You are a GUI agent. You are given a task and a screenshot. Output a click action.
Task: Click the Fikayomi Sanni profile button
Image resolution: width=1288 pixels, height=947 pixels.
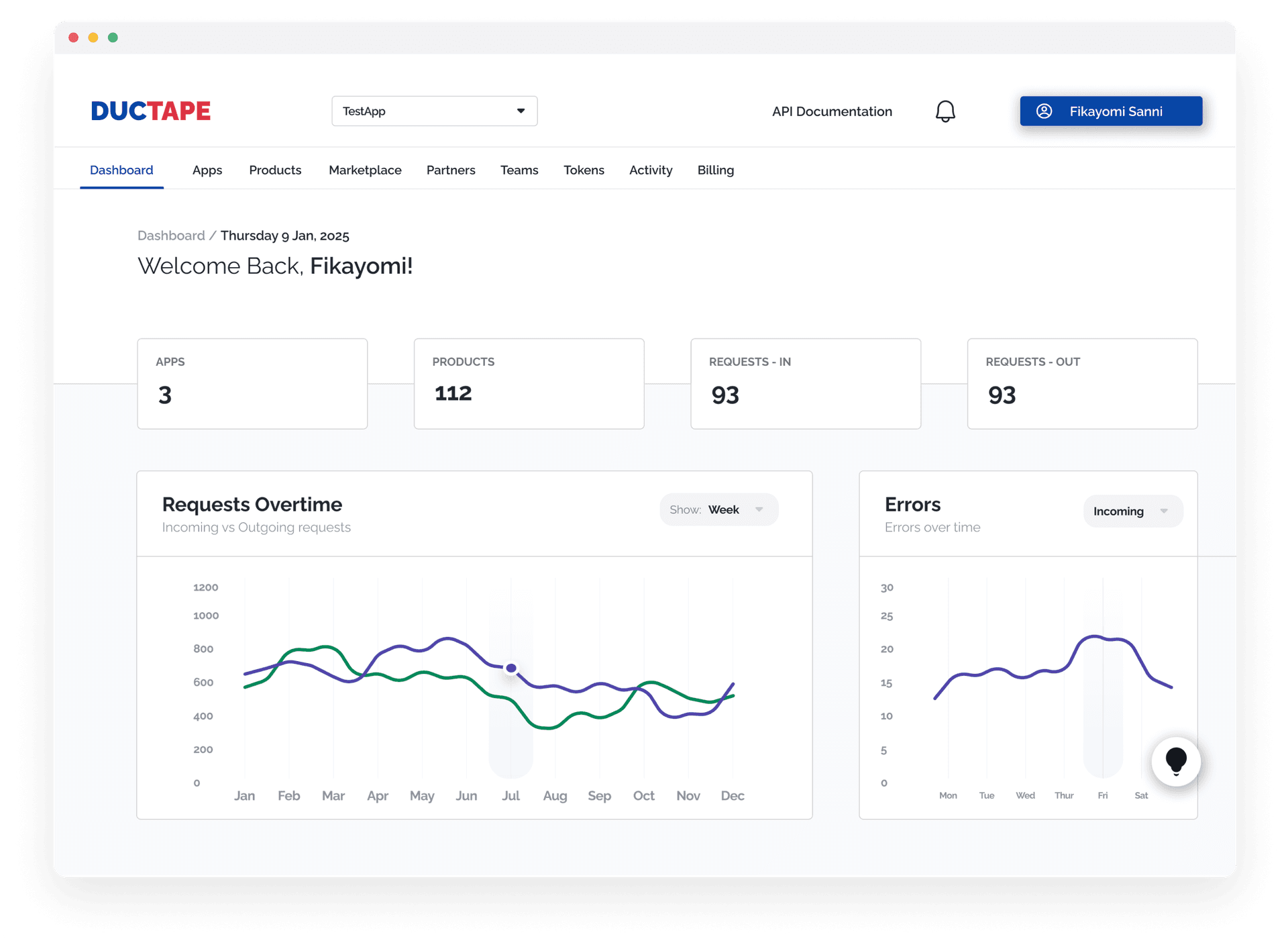[x=1111, y=111]
